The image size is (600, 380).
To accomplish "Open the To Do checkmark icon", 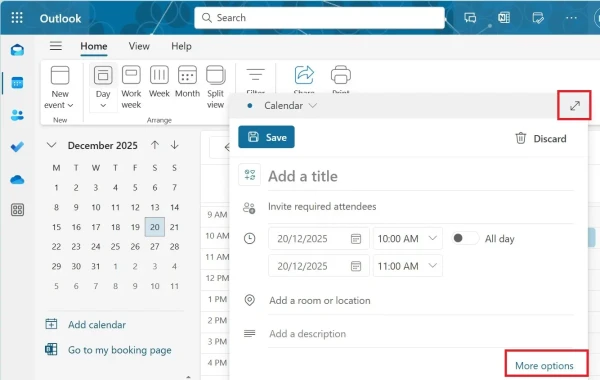I will coord(17,147).
